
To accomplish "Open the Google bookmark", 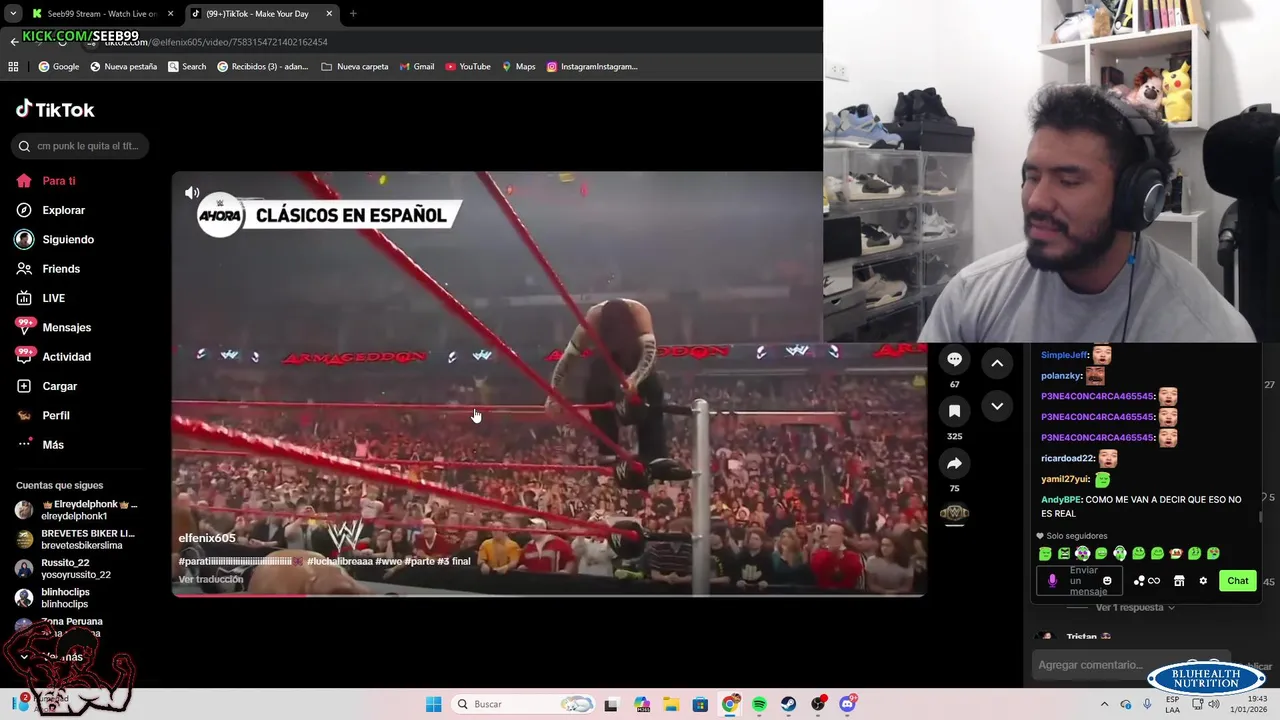I will pos(58,66).
